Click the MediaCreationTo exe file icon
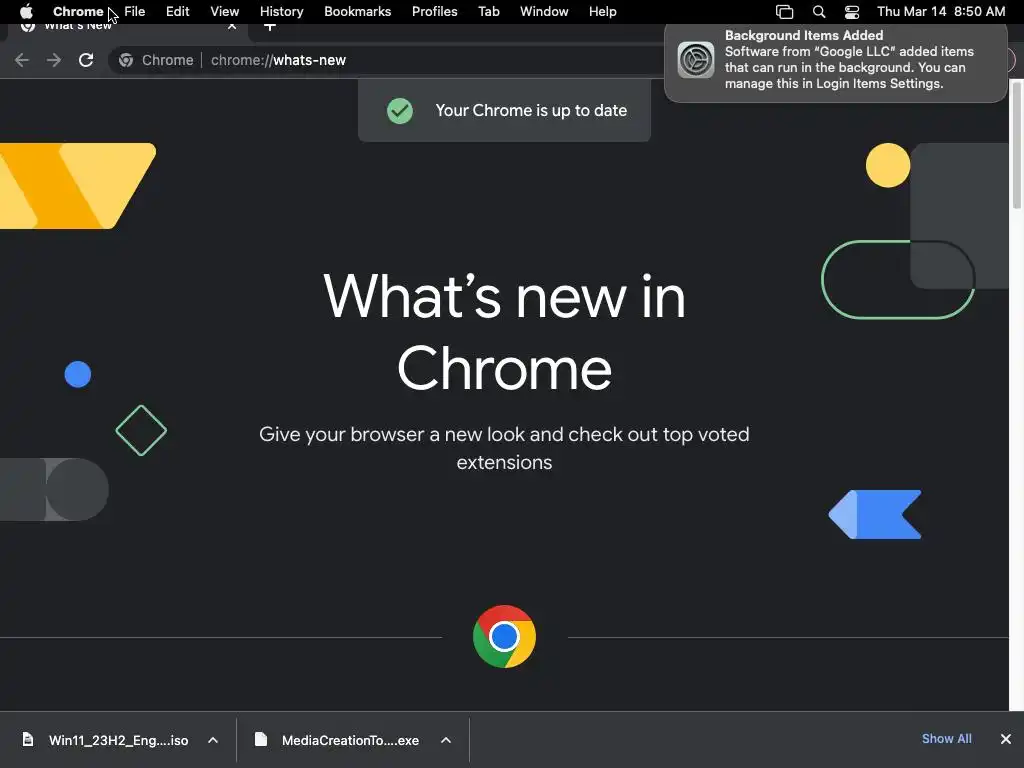This screenshot has width=1024, height=768. click(261, 739)
